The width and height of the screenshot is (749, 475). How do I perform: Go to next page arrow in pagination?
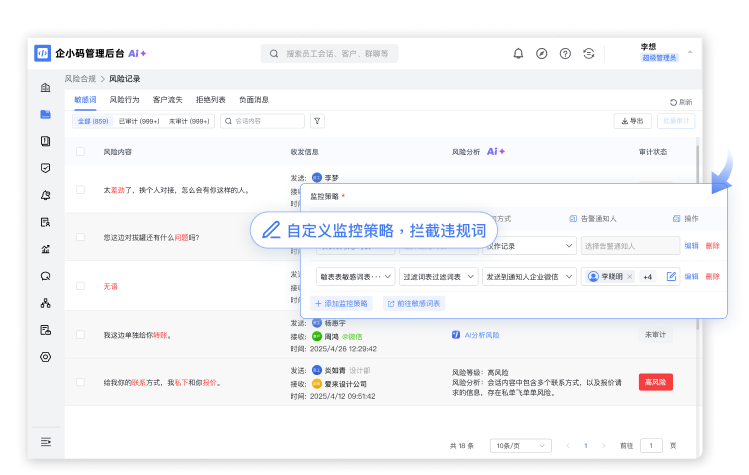coord(604,445)
